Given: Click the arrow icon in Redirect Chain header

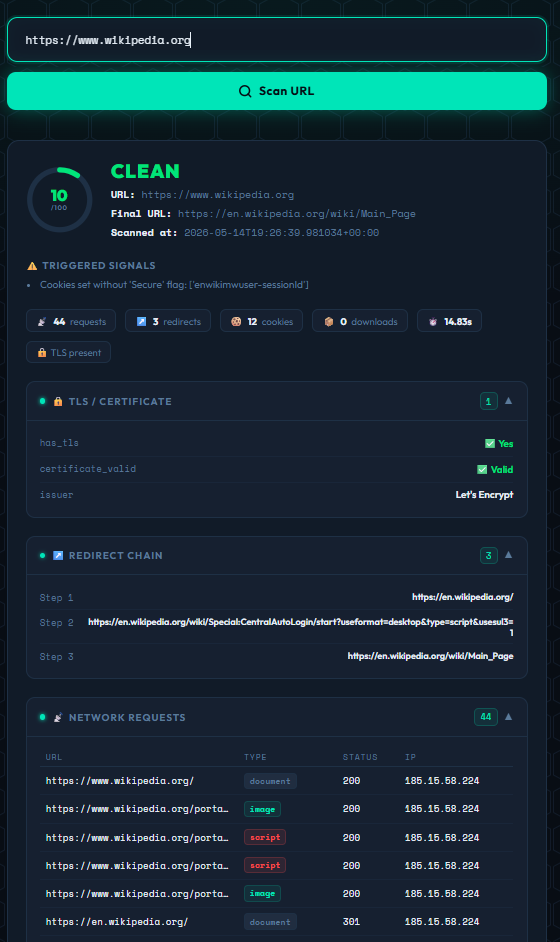Looking at the screenshot, I should [x=58, y=555].
